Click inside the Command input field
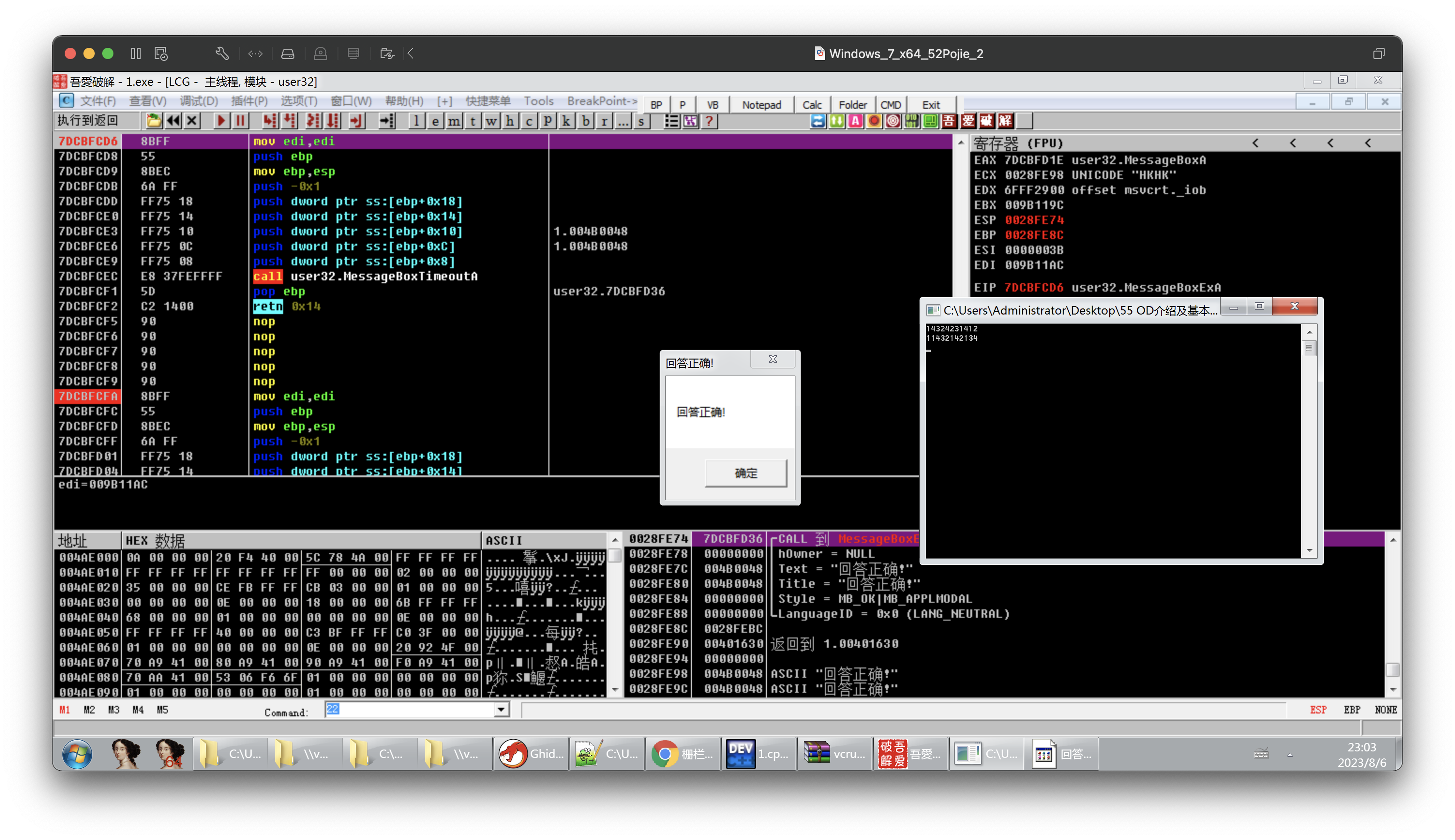Viewport: 1455px width, 840px height. pyautogui.click(x=410, y=710)
